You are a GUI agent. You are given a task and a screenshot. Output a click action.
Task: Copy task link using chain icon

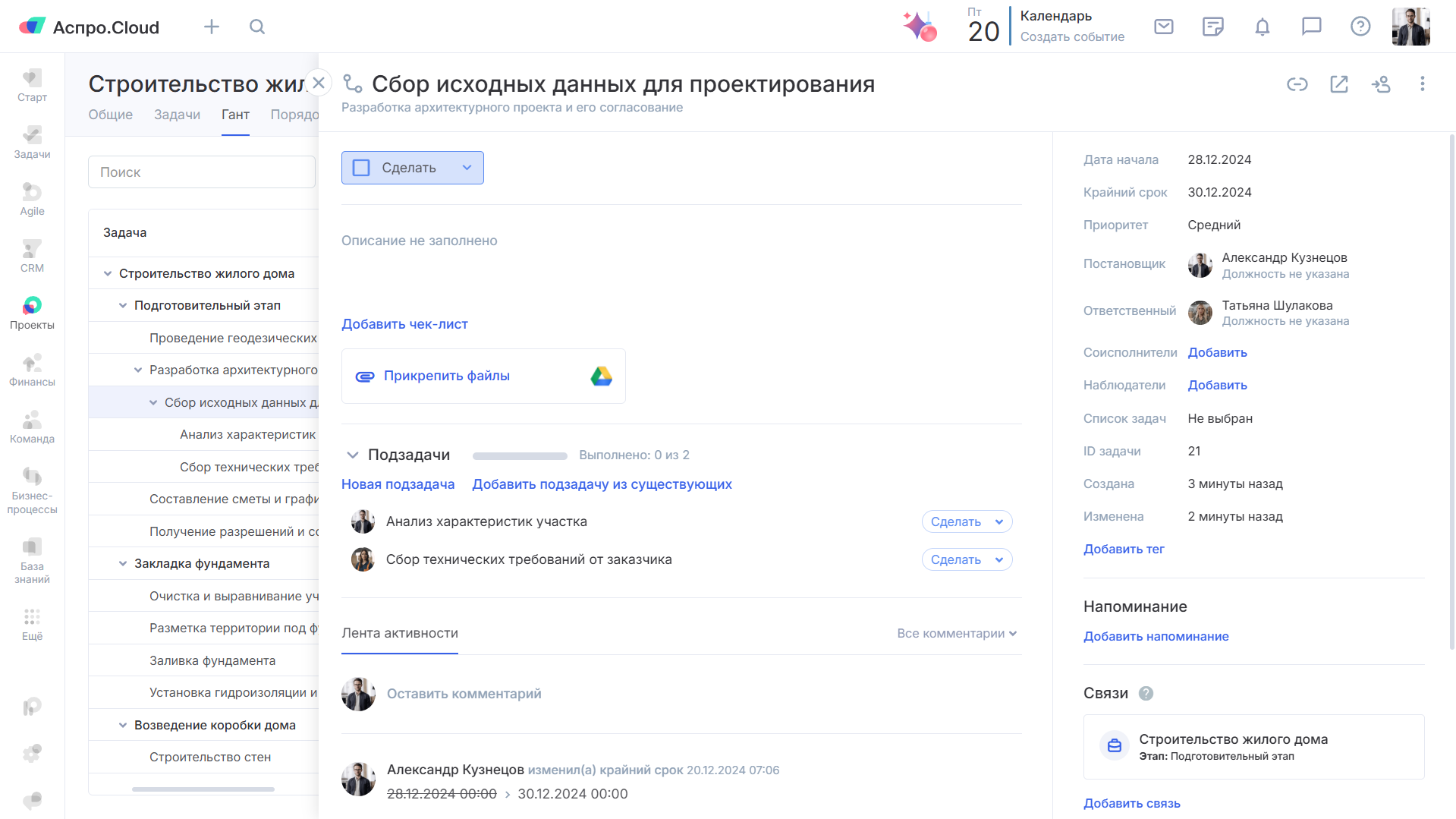coord(1297,84)
